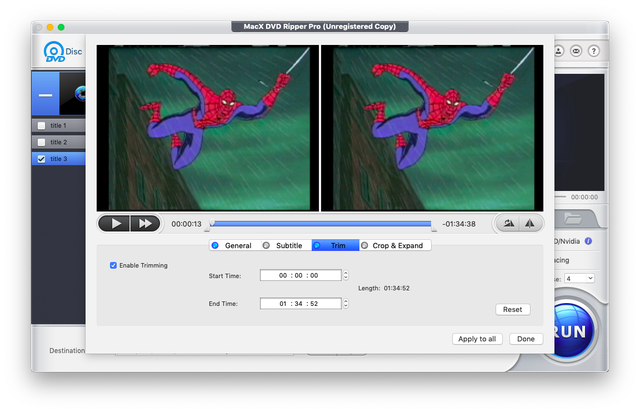Disable the Enable Trimming checkbox
This screenshot has width=640, height=413.
[x=114, y=265]
